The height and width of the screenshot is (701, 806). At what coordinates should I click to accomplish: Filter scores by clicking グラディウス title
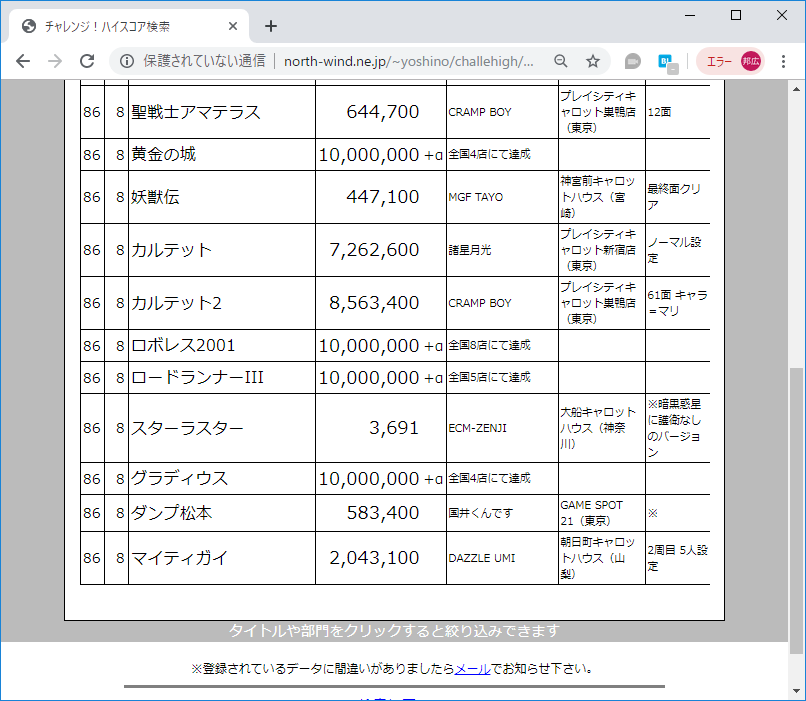pos(180,478)
